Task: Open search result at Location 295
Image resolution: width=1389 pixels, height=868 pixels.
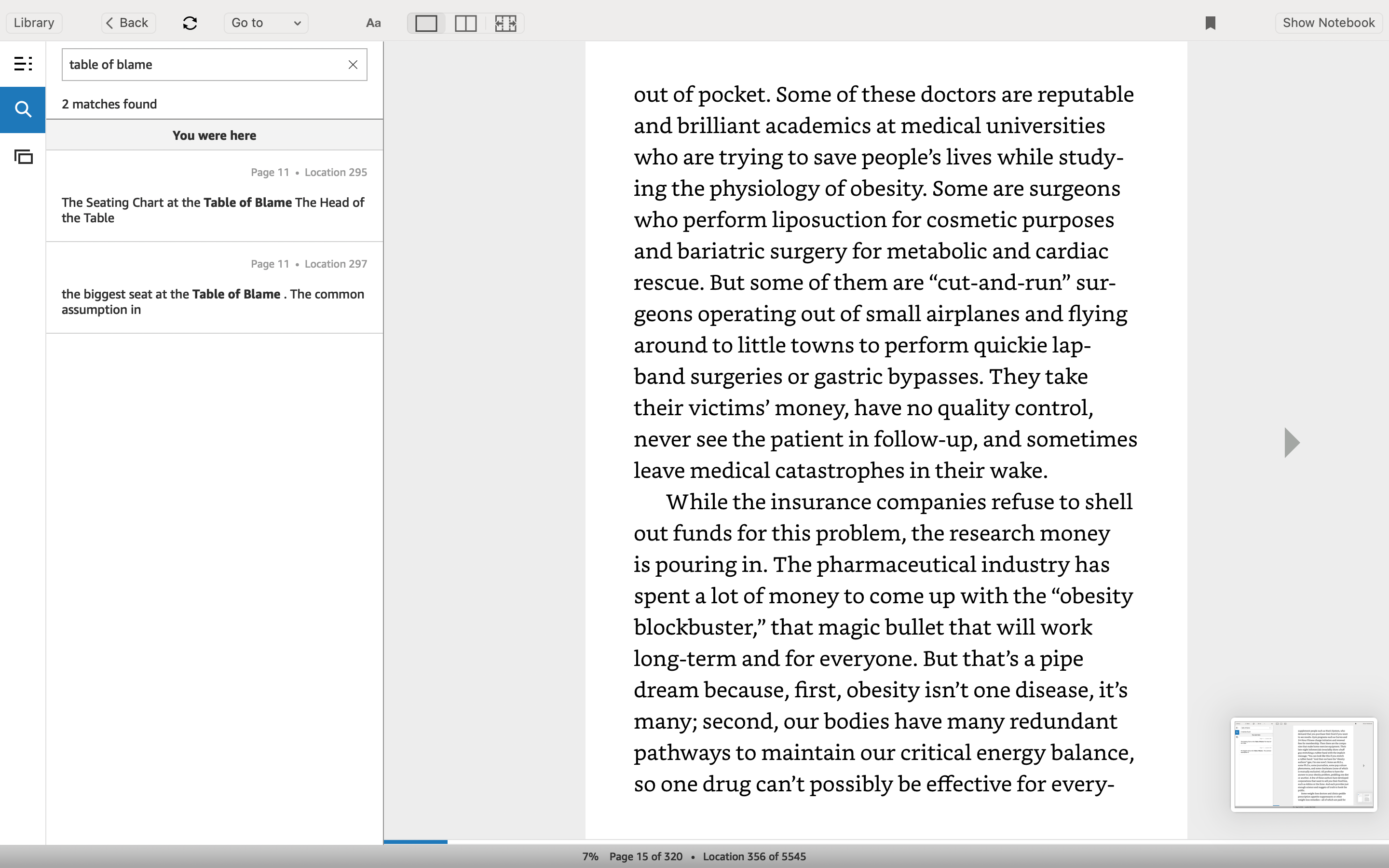Action: (x=215, y=196)
